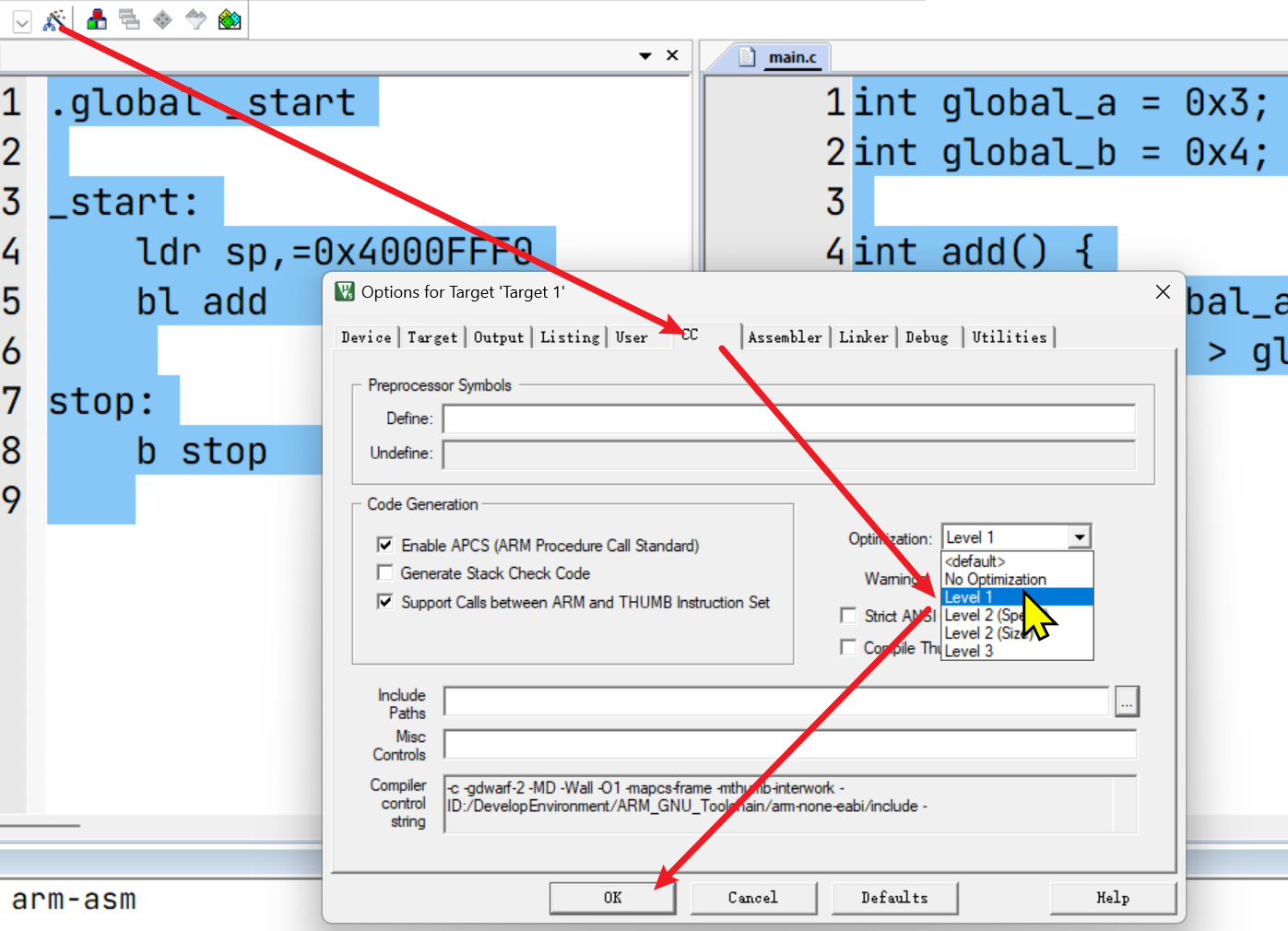This screenshot has width=1288, height=931.
Task: Select Level 2 (Speed) optimization
Action: [x=1017, y=615]
